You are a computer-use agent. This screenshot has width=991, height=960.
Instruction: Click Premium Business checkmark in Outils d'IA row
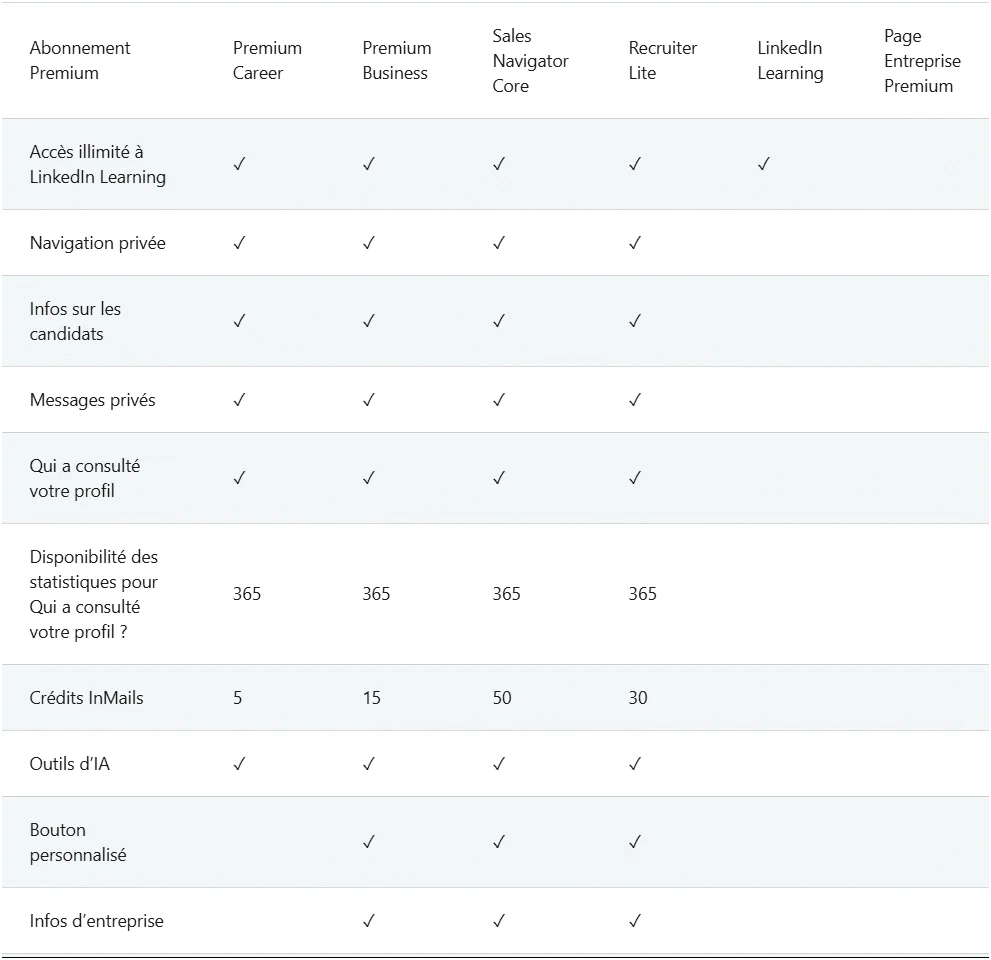click(368, 764)
